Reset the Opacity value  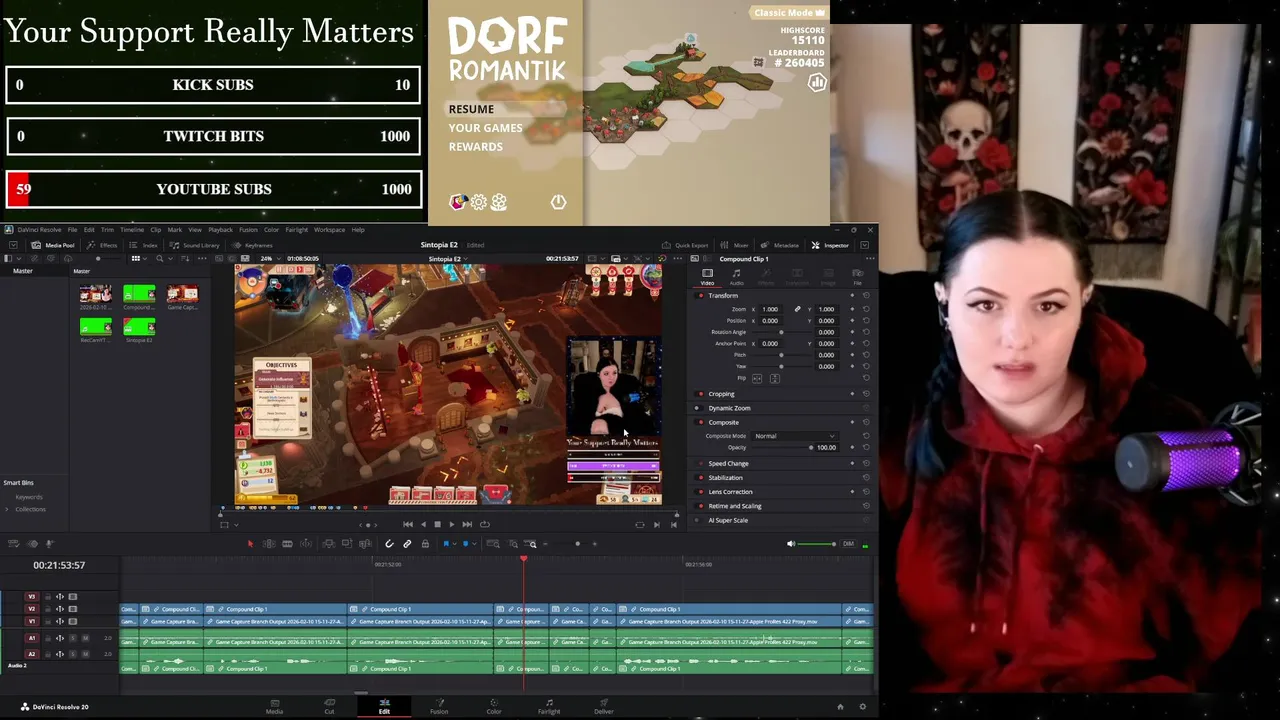(x=866, y=448)
